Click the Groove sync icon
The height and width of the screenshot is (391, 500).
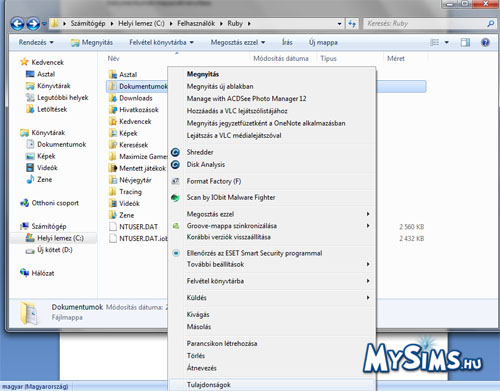pos(176,226)
